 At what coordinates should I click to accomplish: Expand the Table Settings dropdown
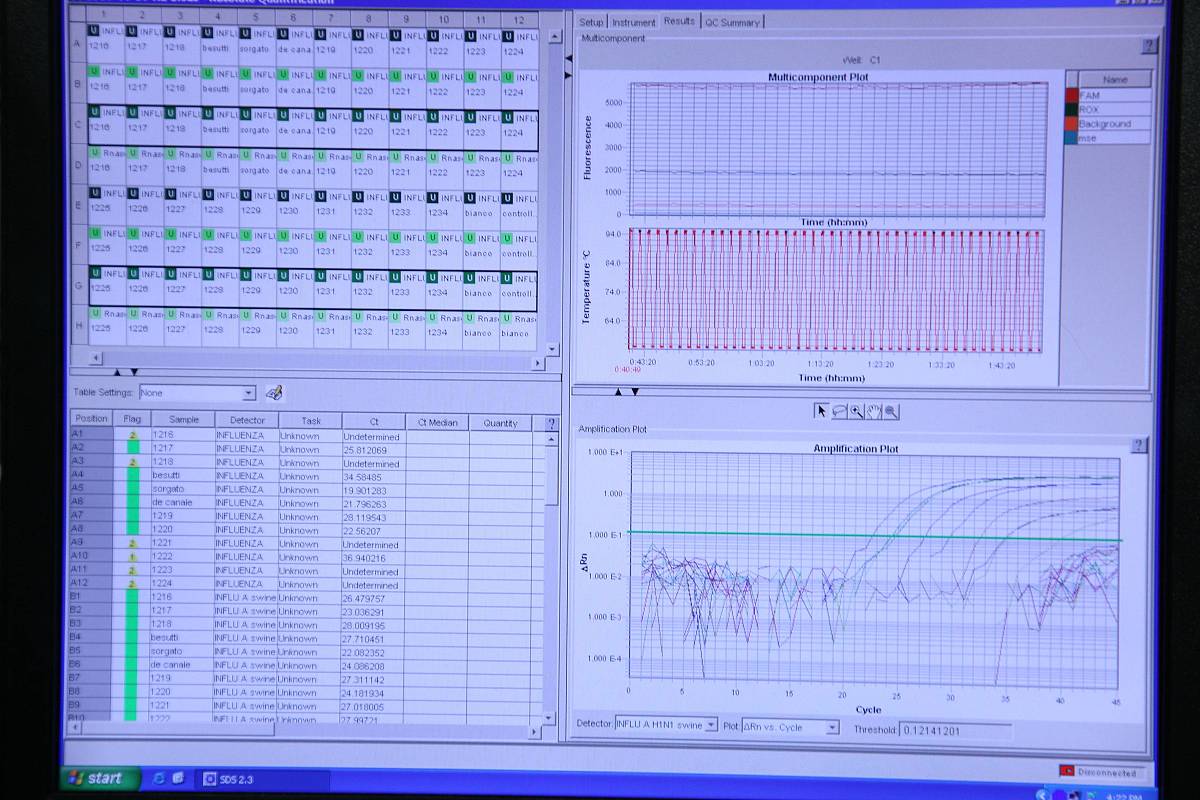249,394
